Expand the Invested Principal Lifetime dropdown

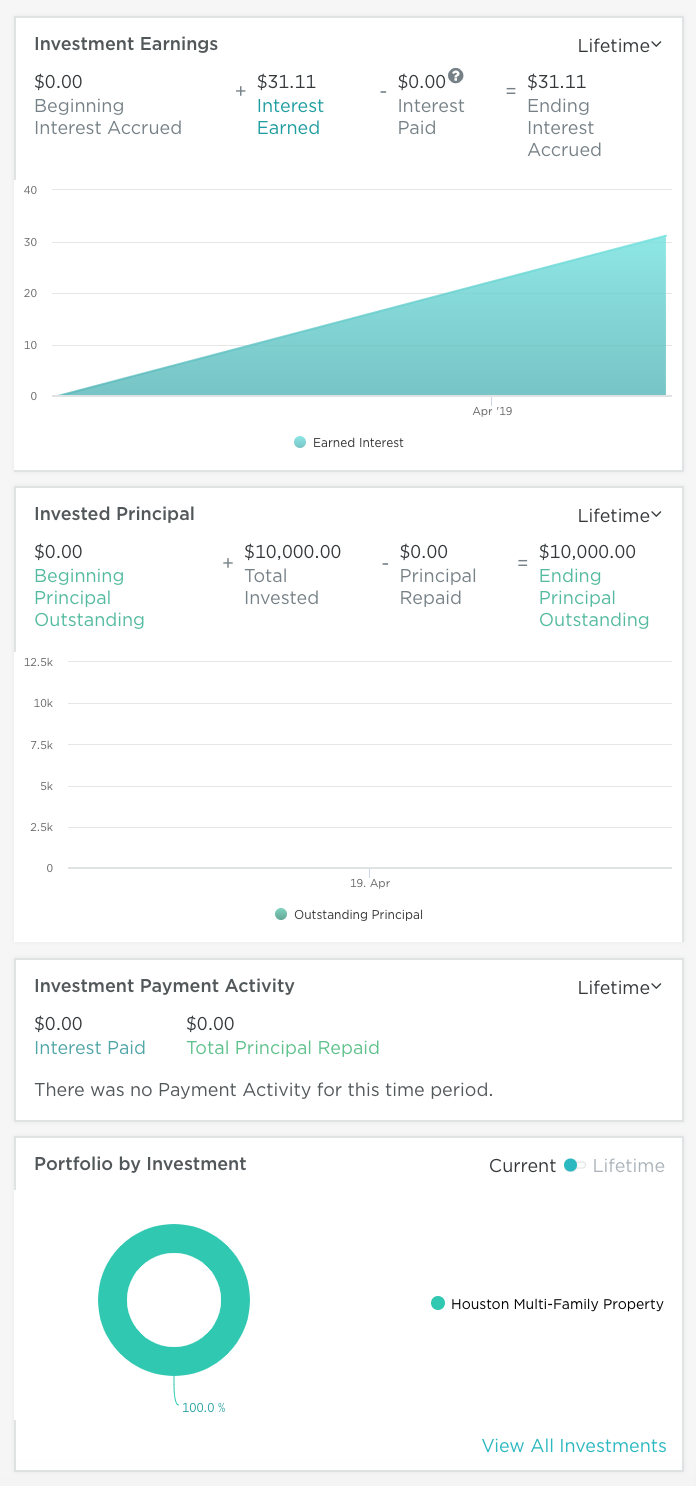point(620,515)
